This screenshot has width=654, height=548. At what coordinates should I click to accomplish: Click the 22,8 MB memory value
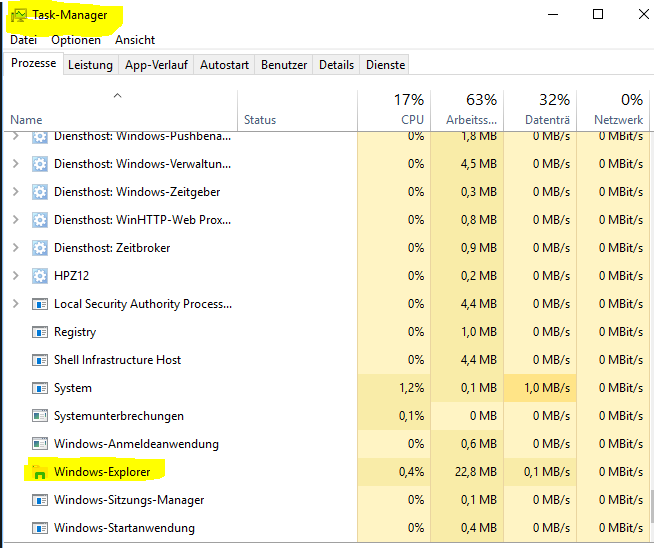pyautogui.click(x=476, y=472)
